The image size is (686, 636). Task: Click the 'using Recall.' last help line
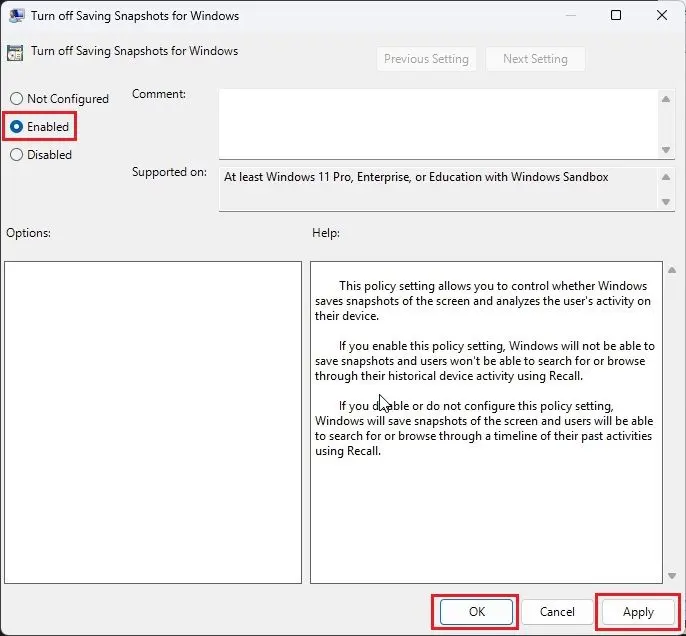point(348,451)
